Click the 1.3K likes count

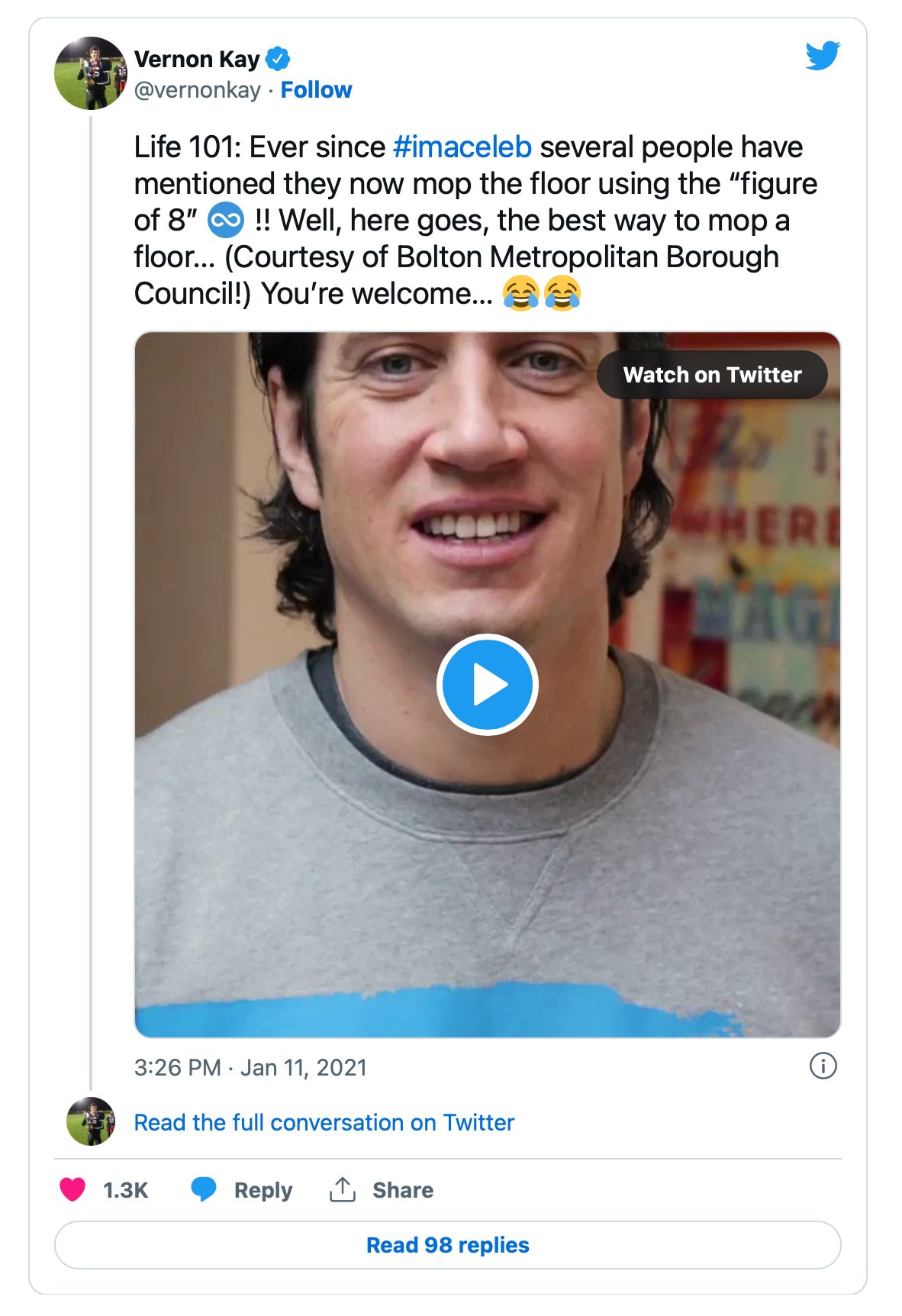[x=126, y=1190]
